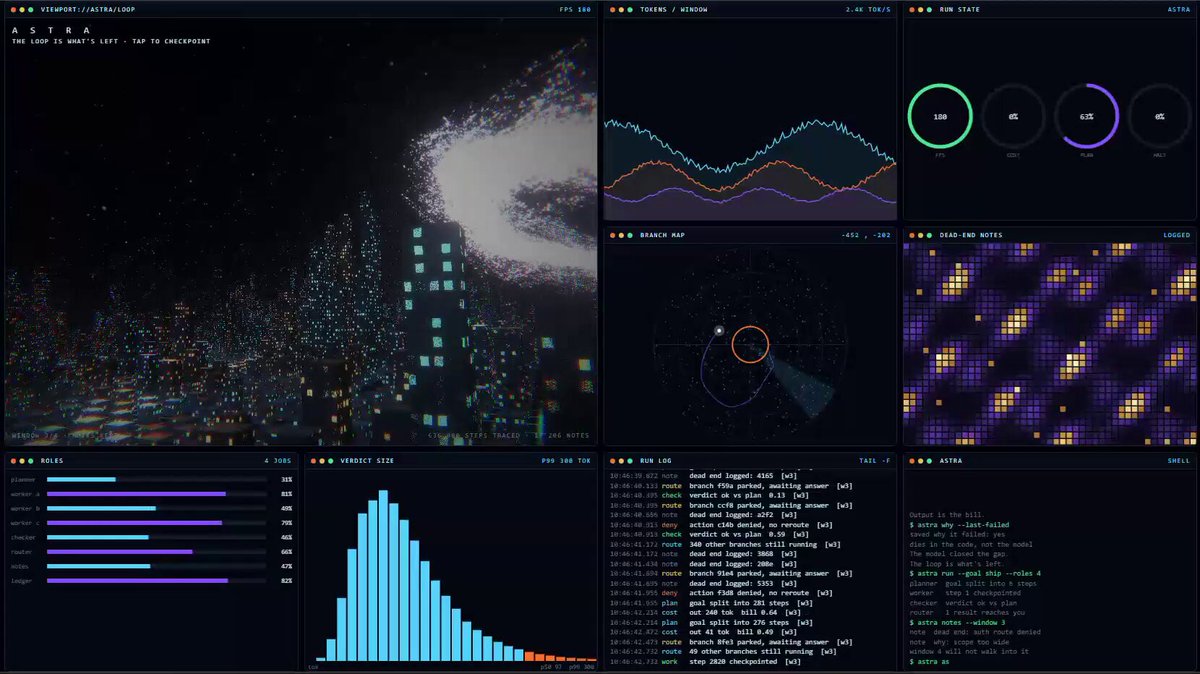Click the 47% value in the notes row
1200x674 pixels.
(x=286, y=566)
